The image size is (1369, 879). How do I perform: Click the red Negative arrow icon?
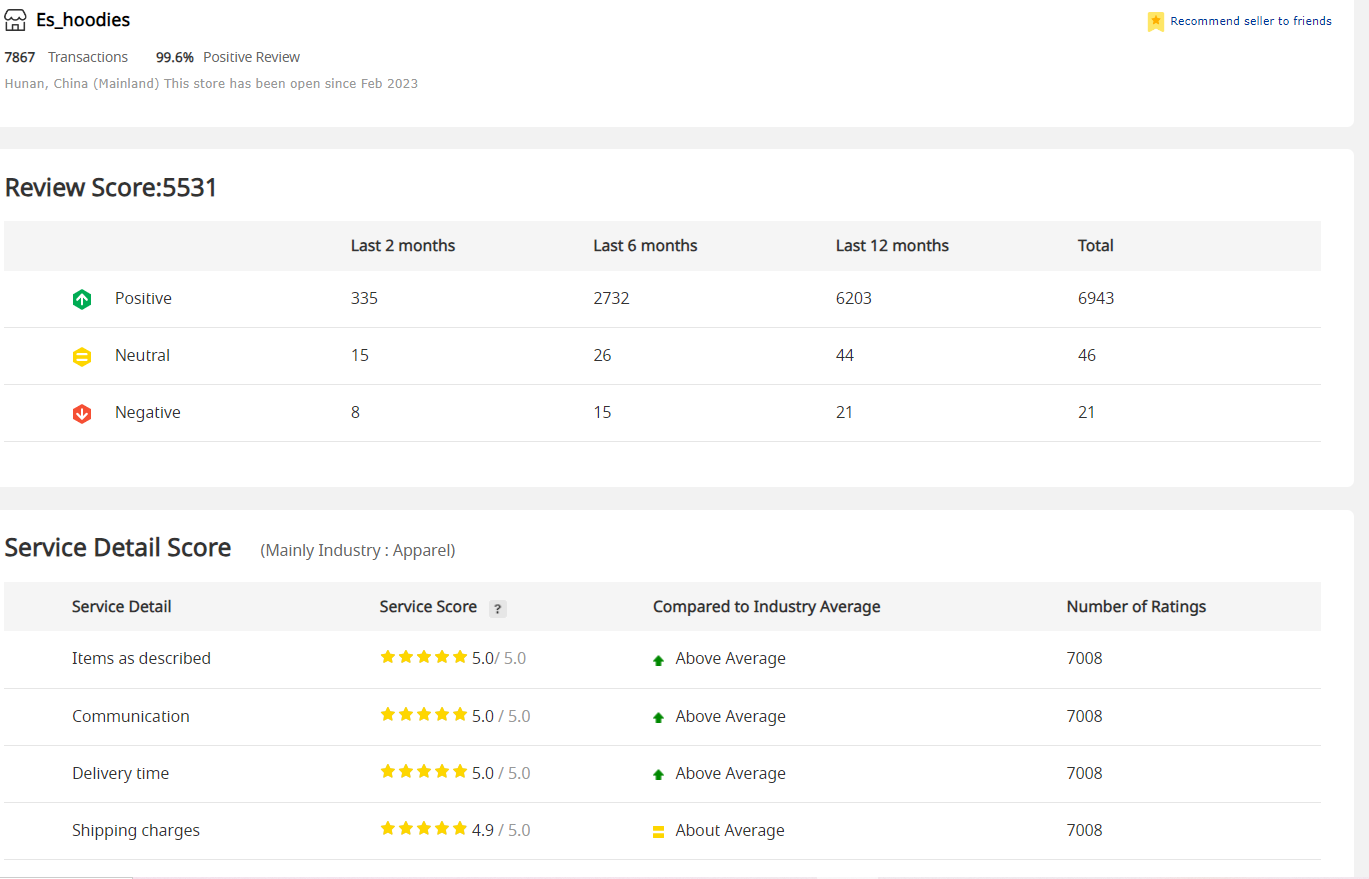coord(82,413)
